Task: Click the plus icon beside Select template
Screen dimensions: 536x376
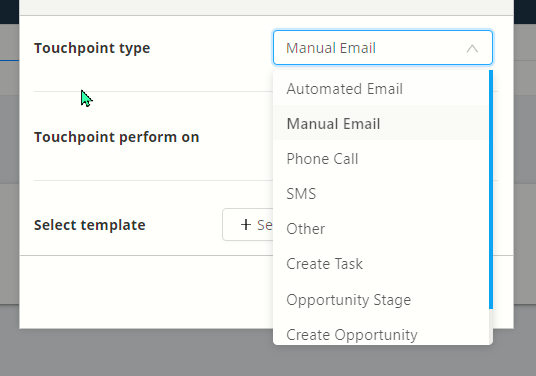Action: tap(246, 225)
